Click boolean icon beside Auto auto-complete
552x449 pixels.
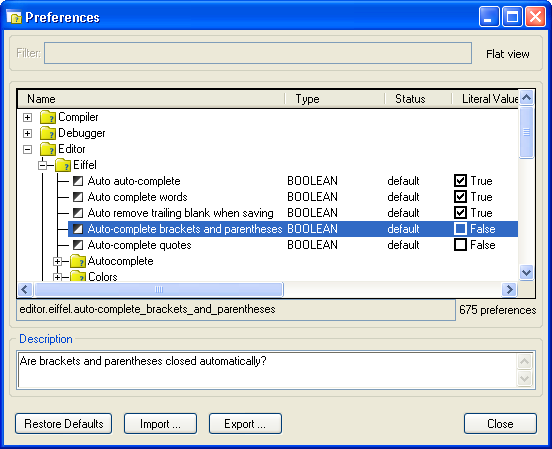(78, 181)
